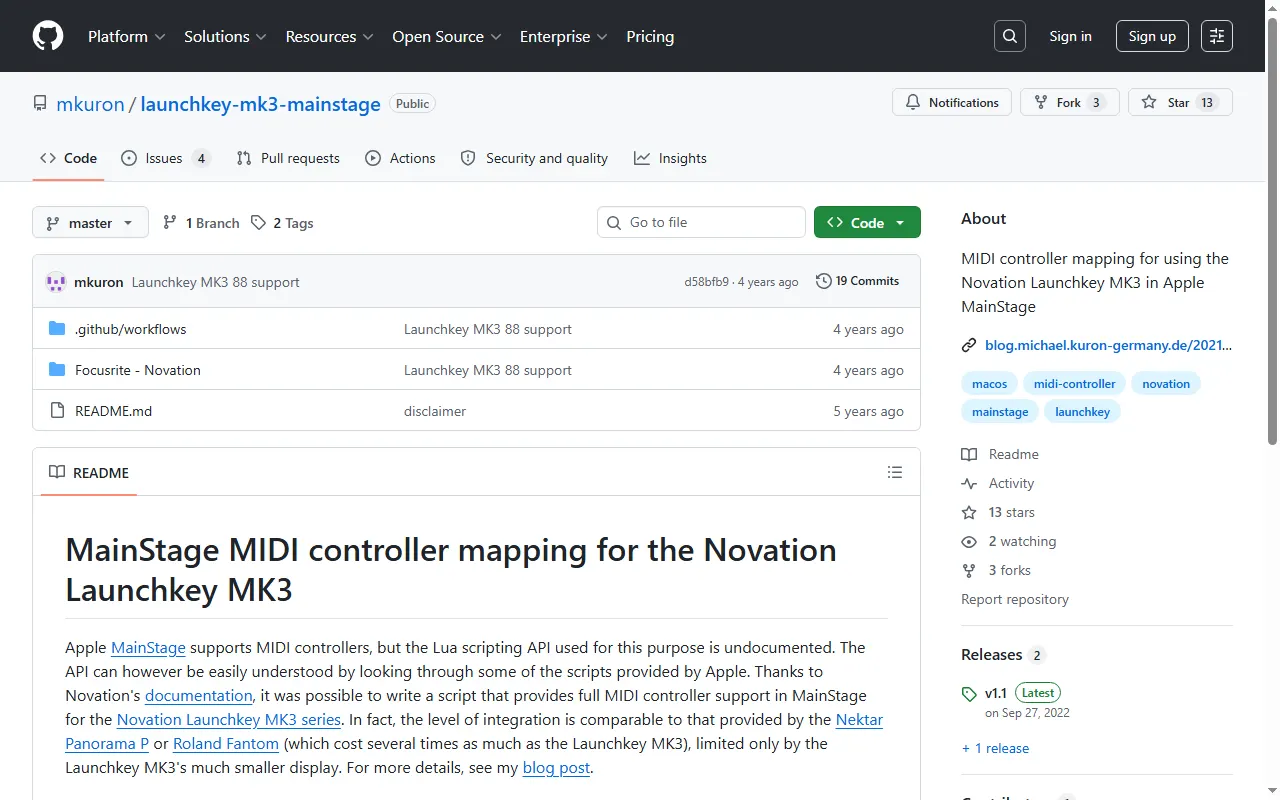Select the novation topic tag
1280x800 pixels.
(x=1166, y=383)
